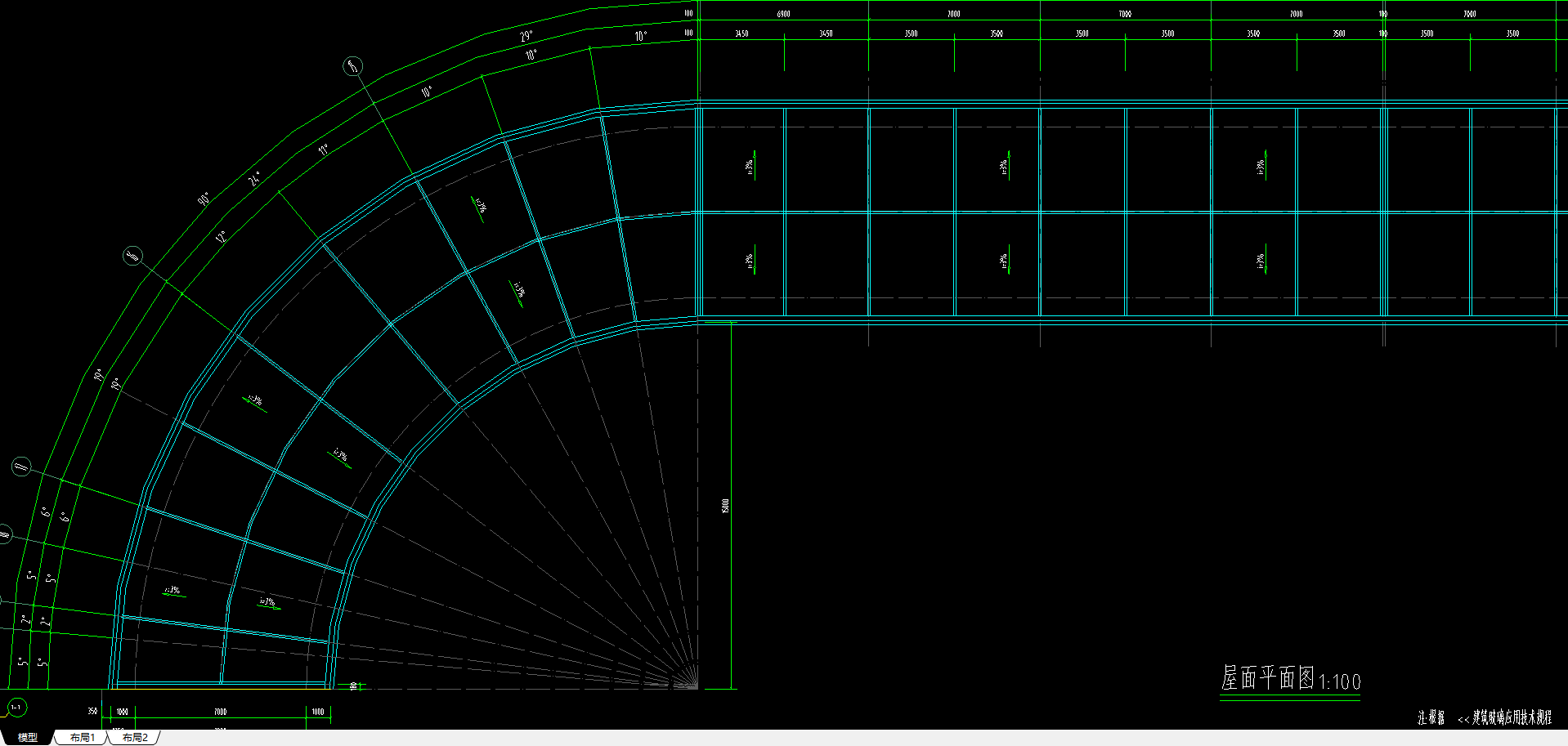The height and width of the screenshot is (746, 1568).
Task: Open the 布局1 layout tab
Action: [83, 737]
